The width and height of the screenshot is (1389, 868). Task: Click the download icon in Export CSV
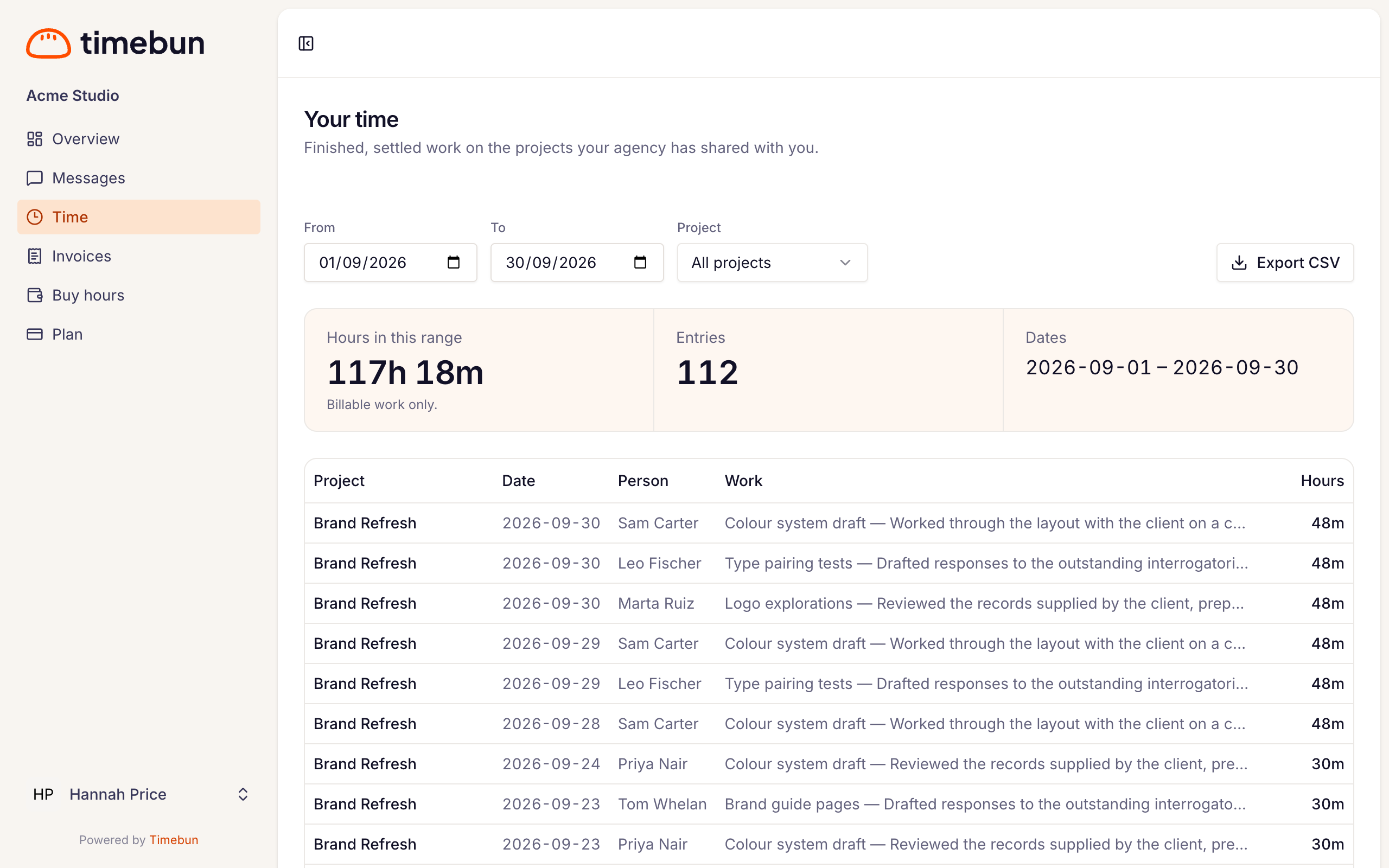click(x=1239, y=263)
